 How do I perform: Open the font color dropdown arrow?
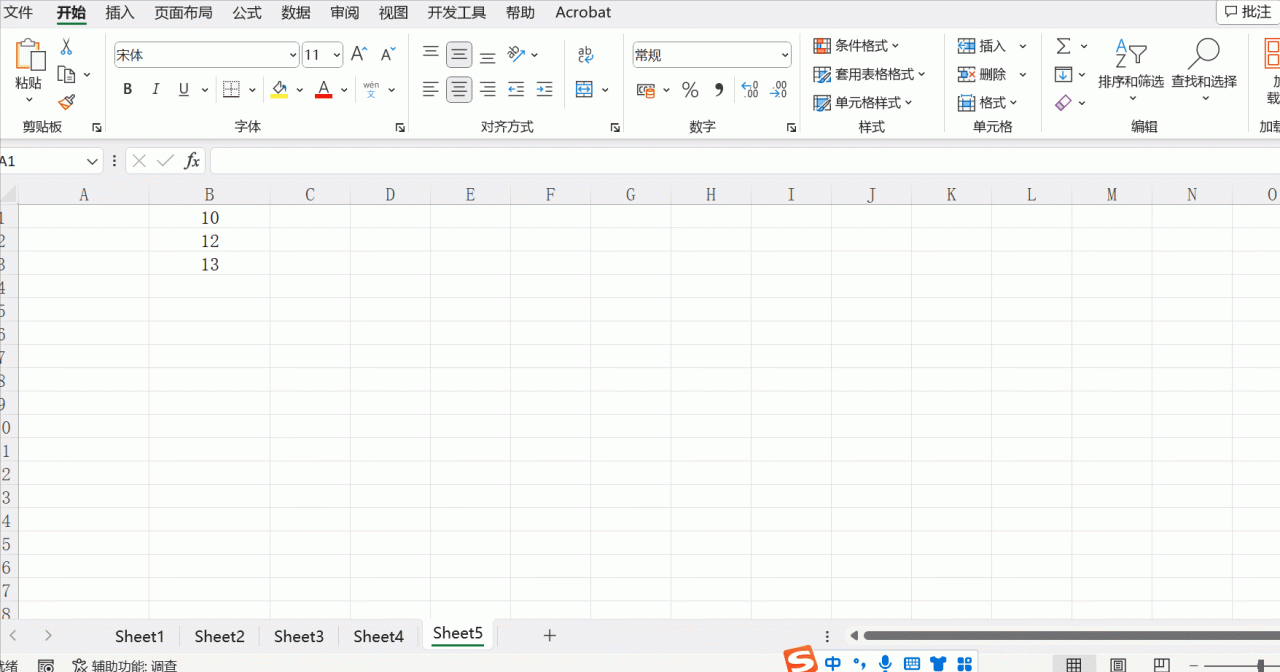(x=344, y=89)
